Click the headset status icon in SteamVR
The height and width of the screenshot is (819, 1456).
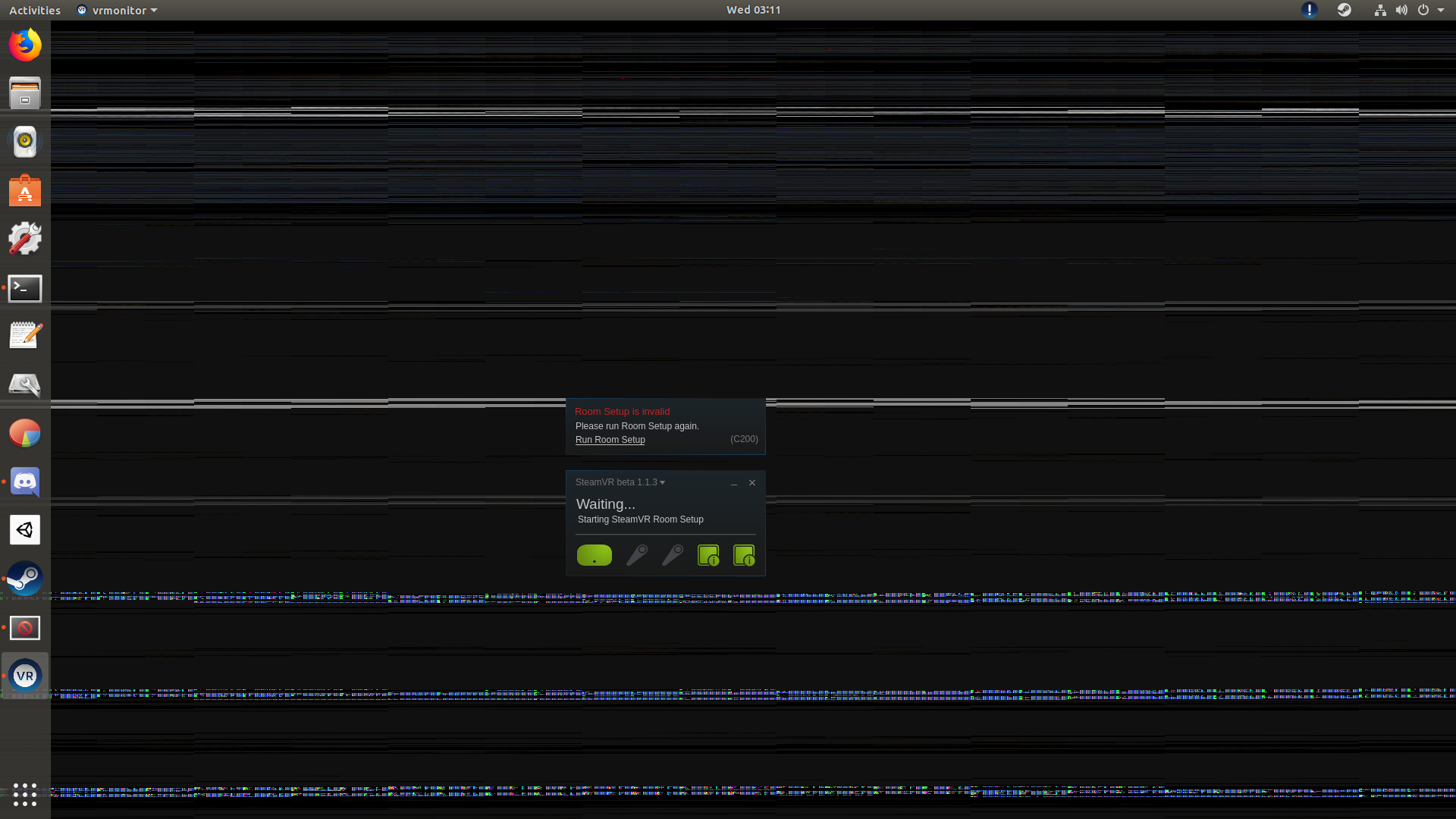[595, 555]
